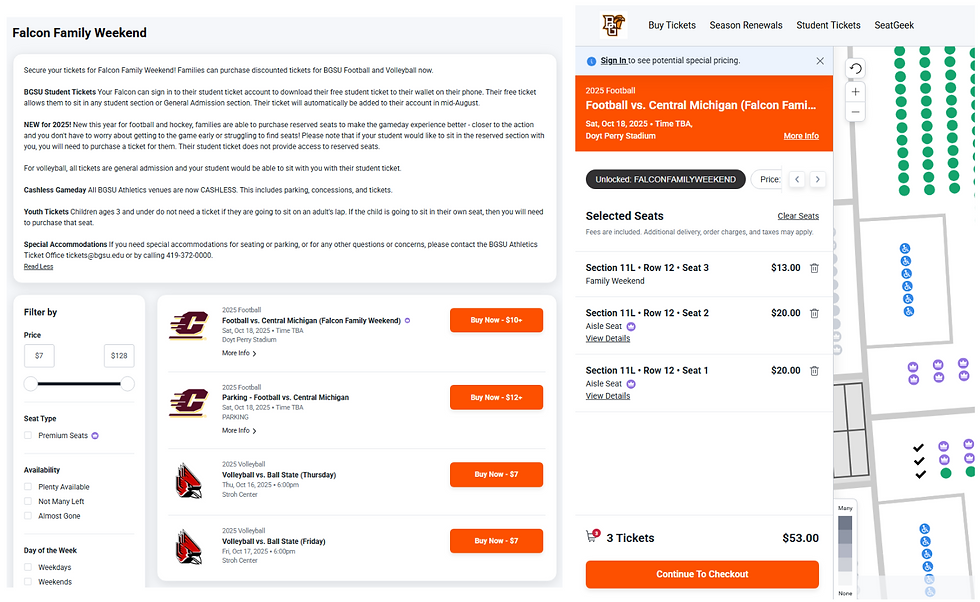Click the info icon beside Premium Seats
Screen dimensions: 980x602
coord(95,436)
